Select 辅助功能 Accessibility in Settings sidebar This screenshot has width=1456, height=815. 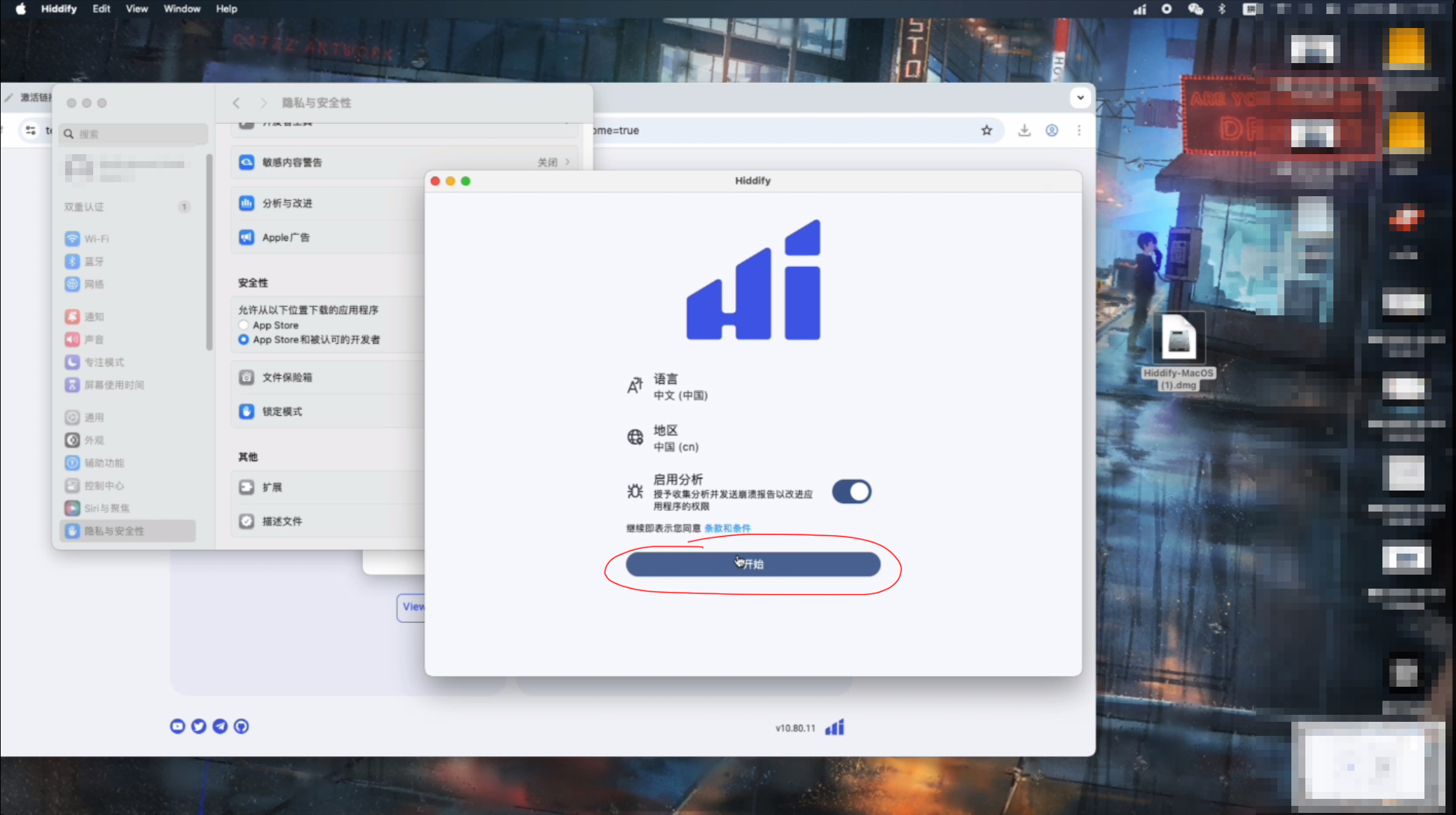(x=128, y=463)
